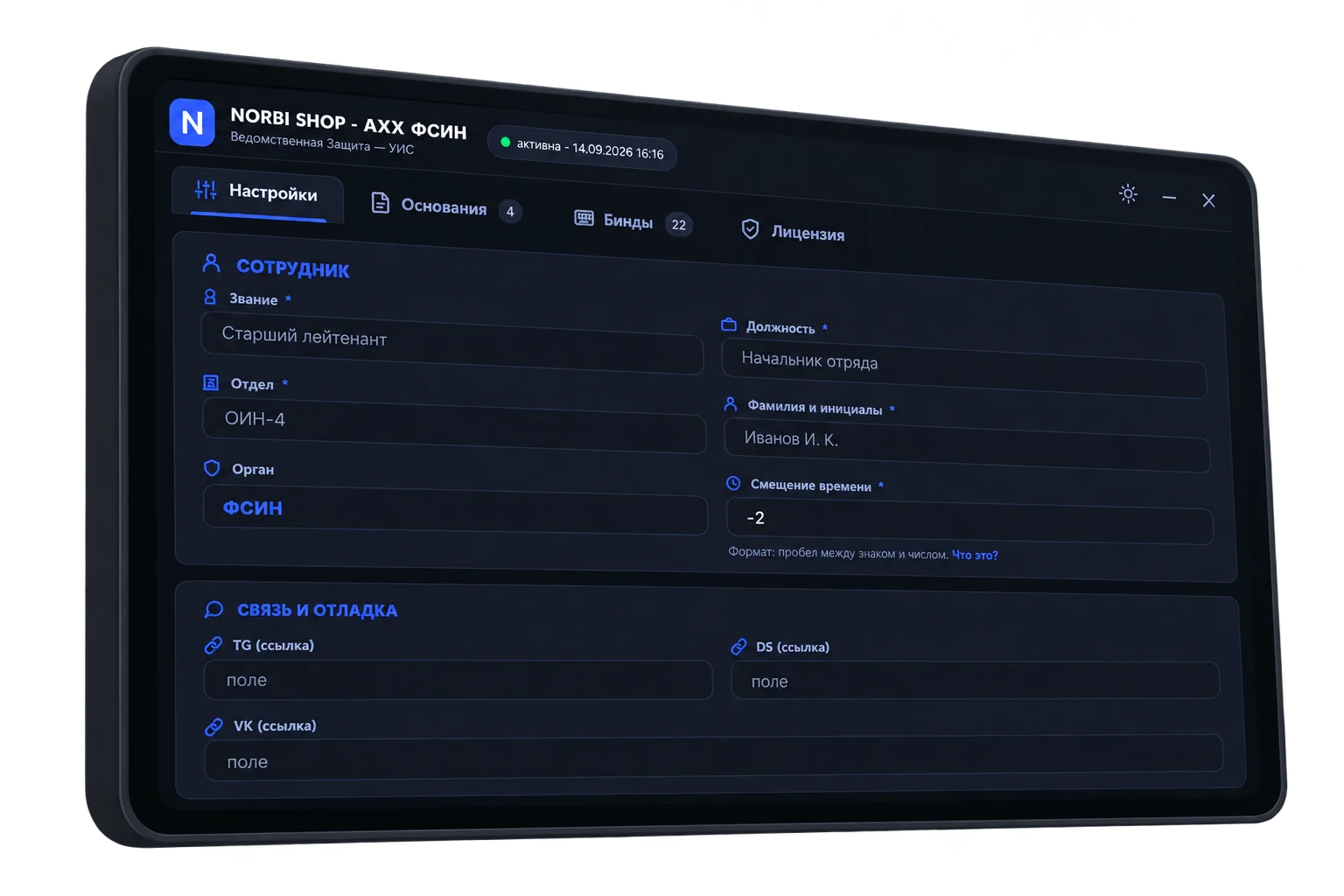Close the NORBI SHOP window

pyautogui.click(x=1208, y=200)
